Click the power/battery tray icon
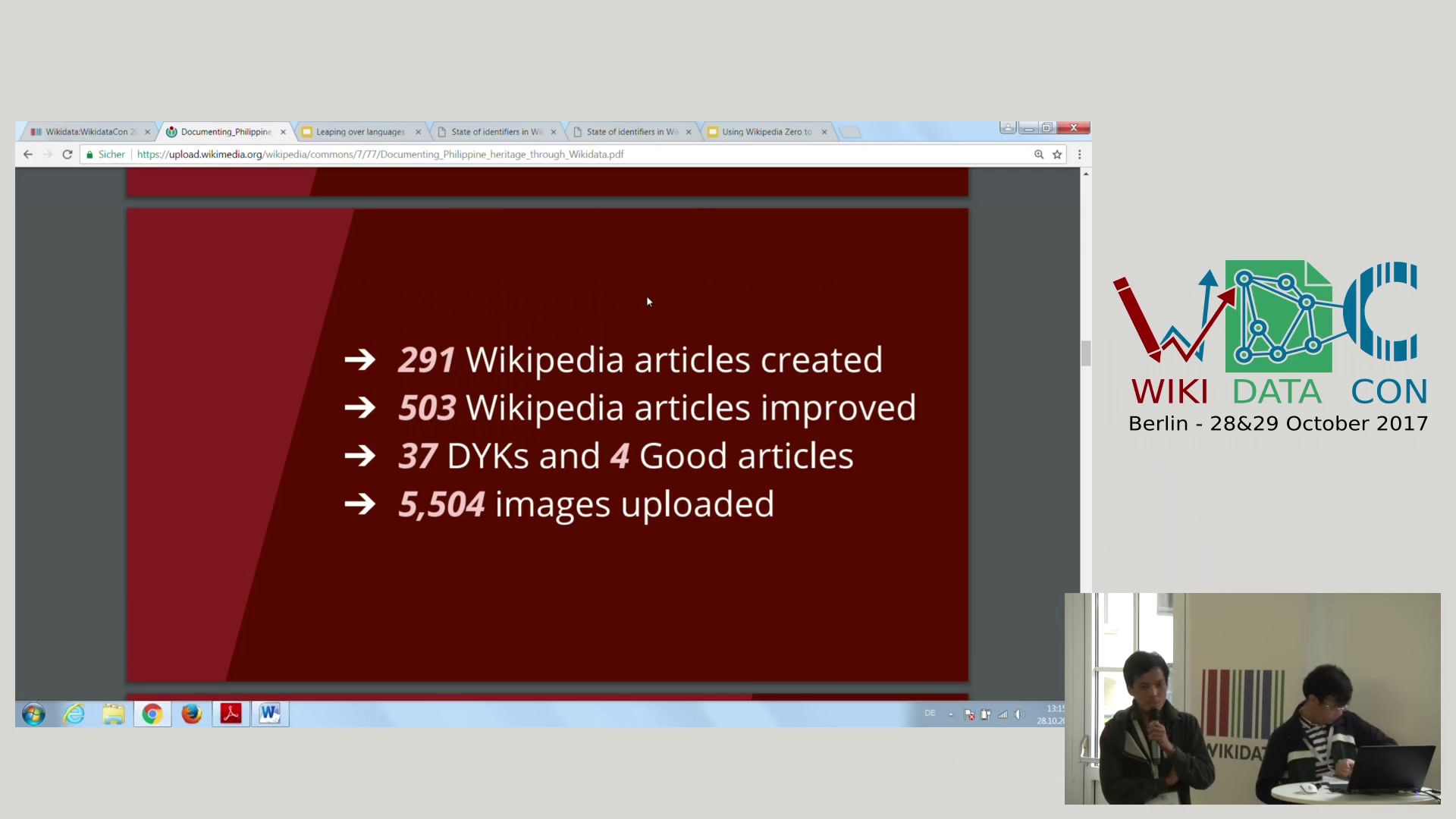 click(986, 714)
